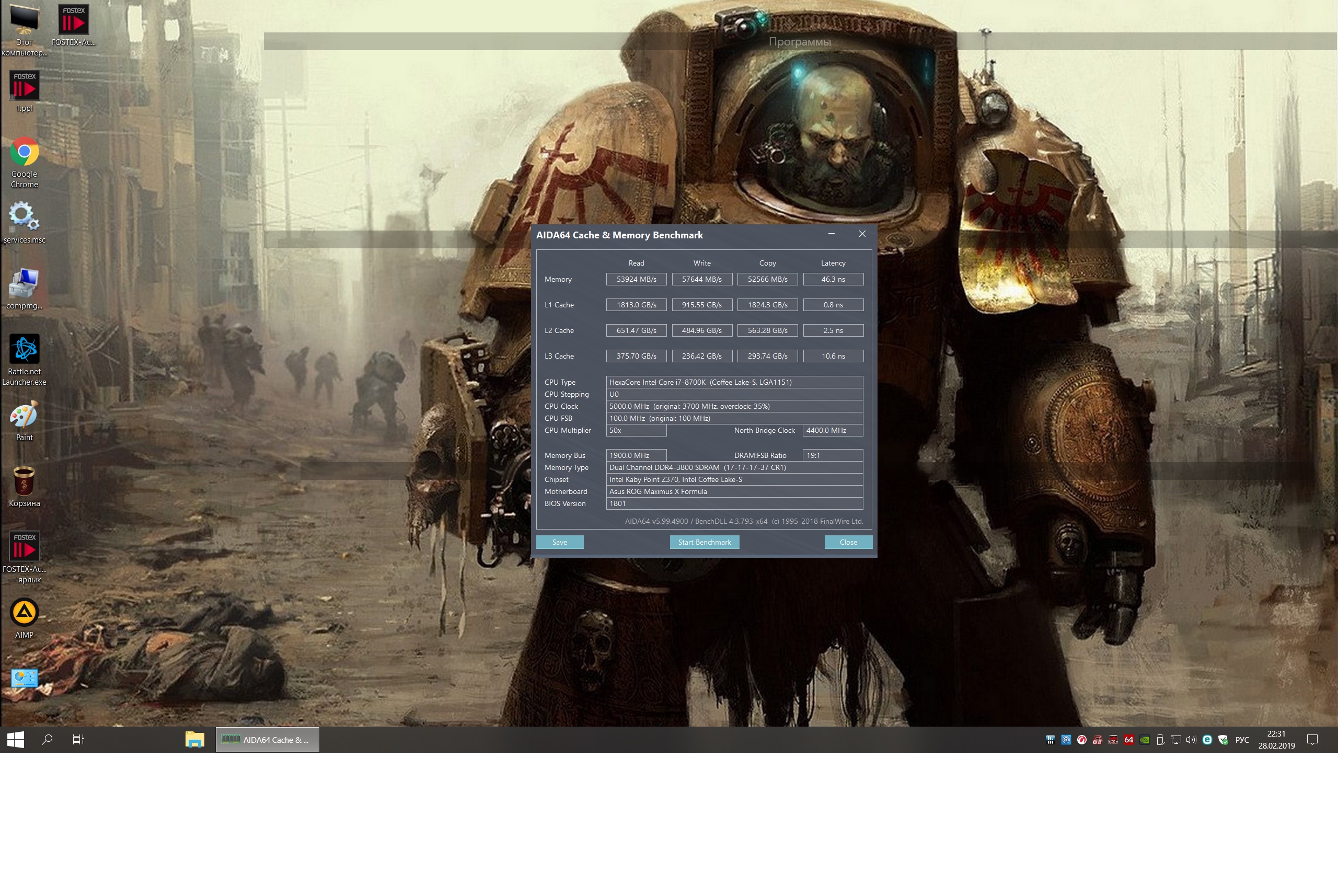
Task: Open the Windows Start menu
Action: (16, 739)
